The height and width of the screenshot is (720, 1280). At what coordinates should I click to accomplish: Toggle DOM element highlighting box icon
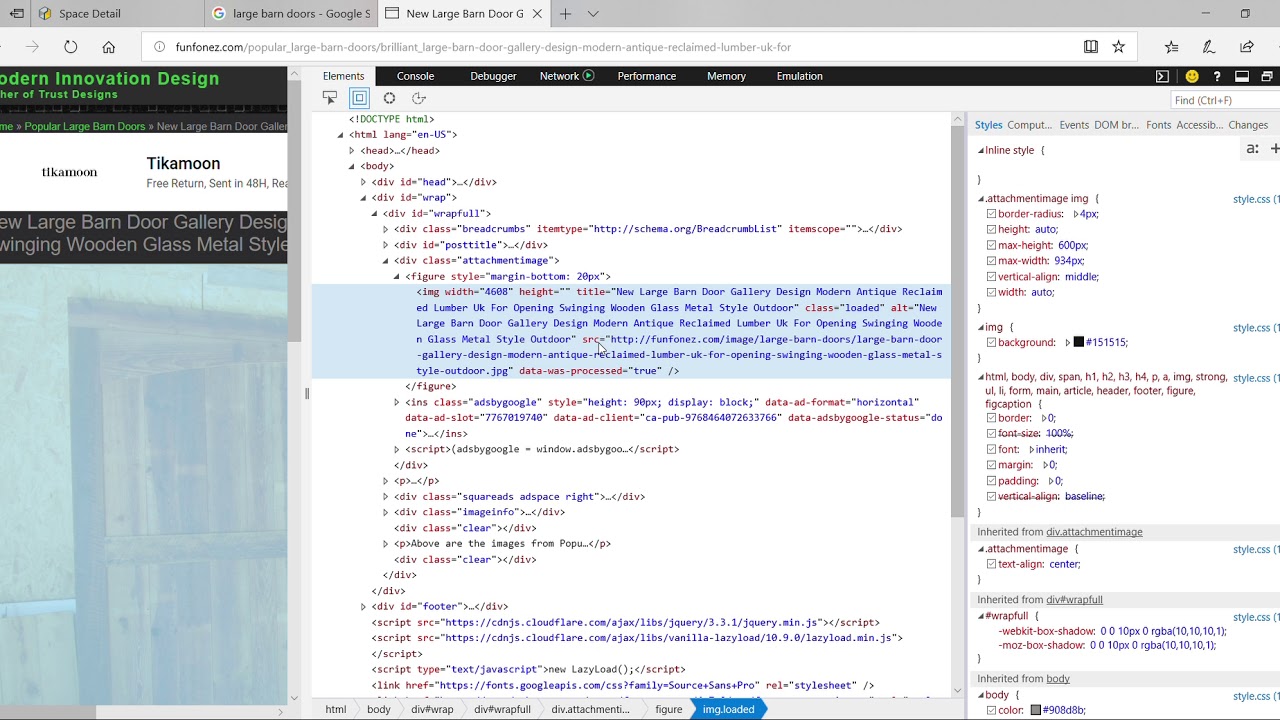pyautogui.click(x=359, y=98)
